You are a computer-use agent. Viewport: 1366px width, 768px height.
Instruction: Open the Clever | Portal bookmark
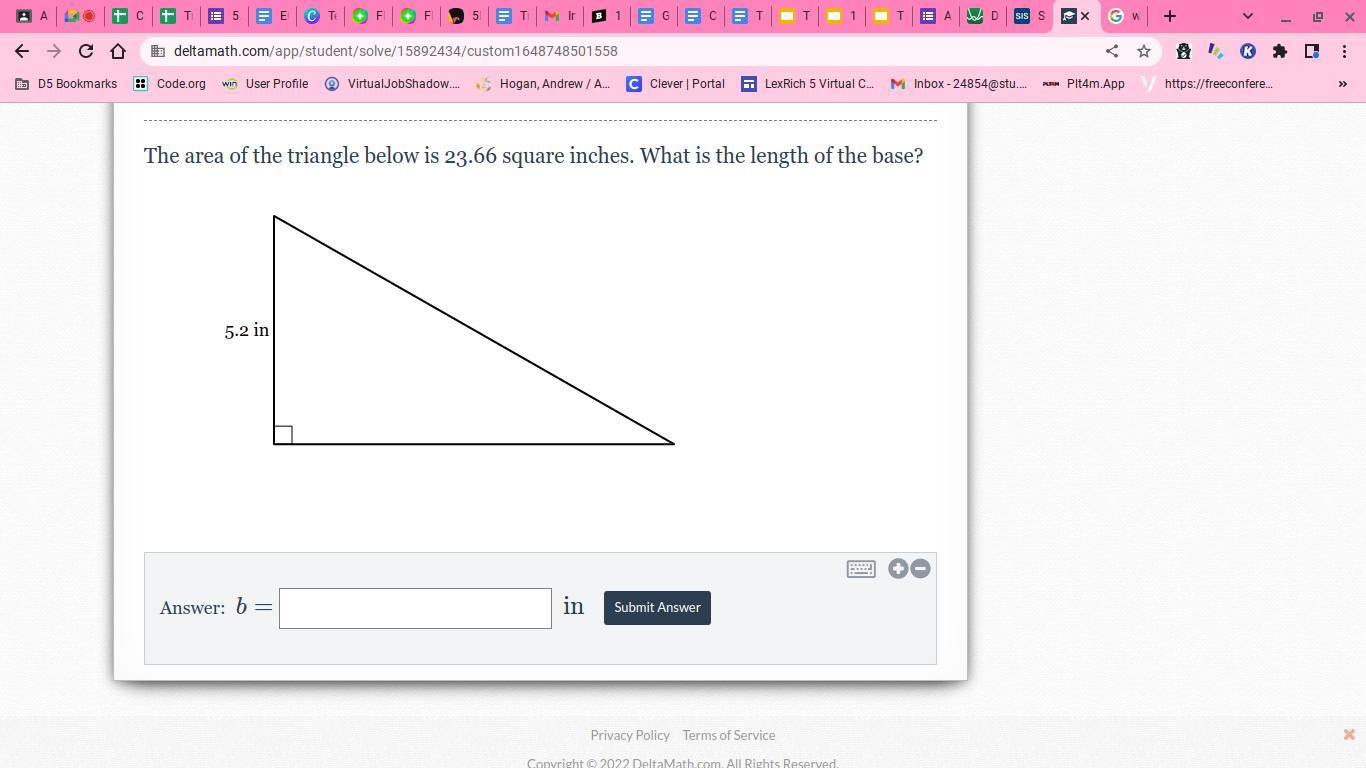(x=676, y=84)
